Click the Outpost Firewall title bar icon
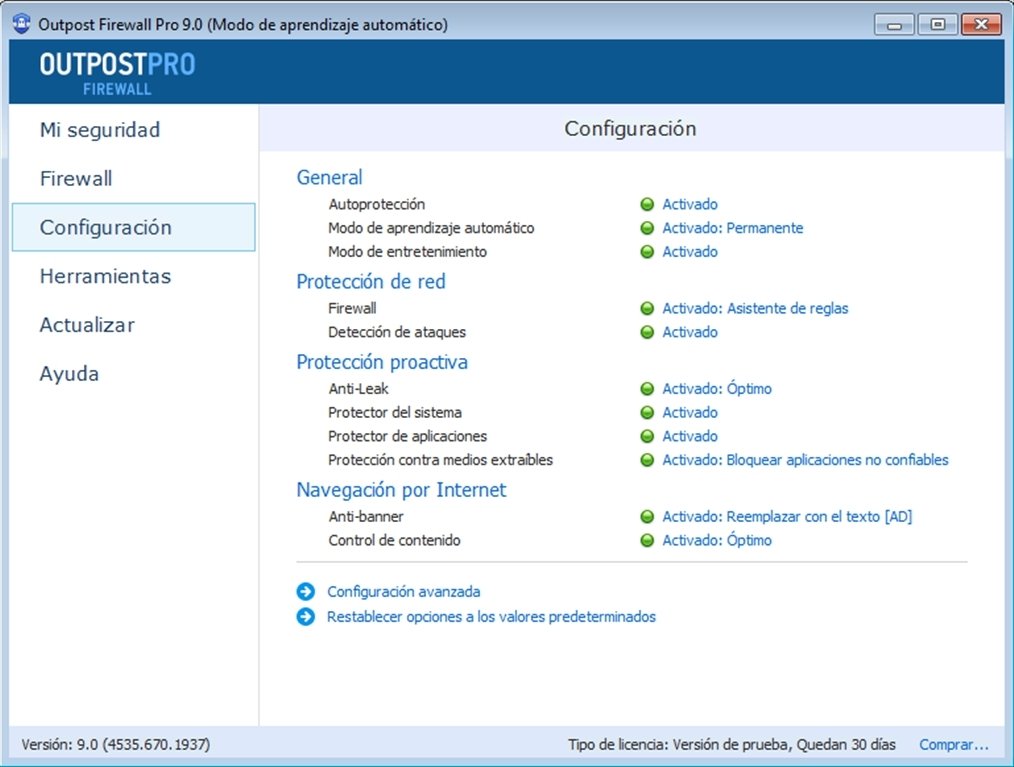 point(21,24)
